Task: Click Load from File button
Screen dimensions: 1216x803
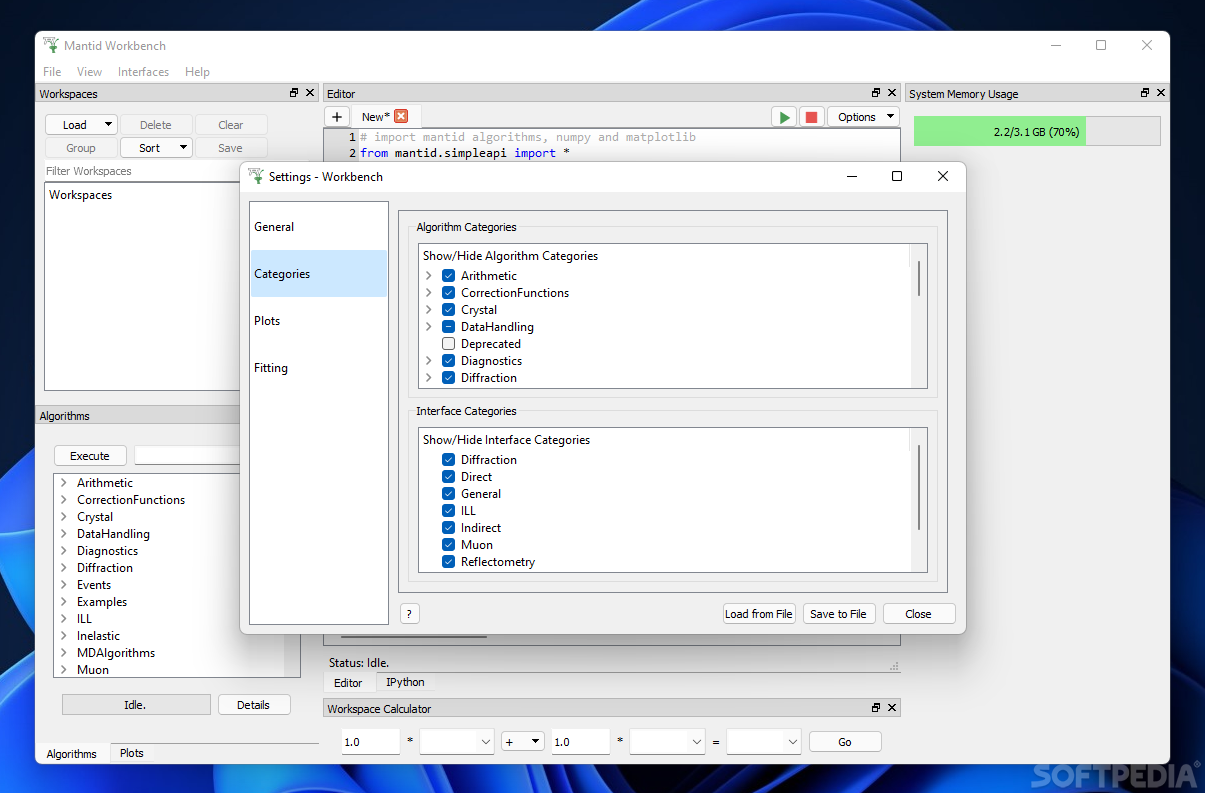Action: click(759, 614)
